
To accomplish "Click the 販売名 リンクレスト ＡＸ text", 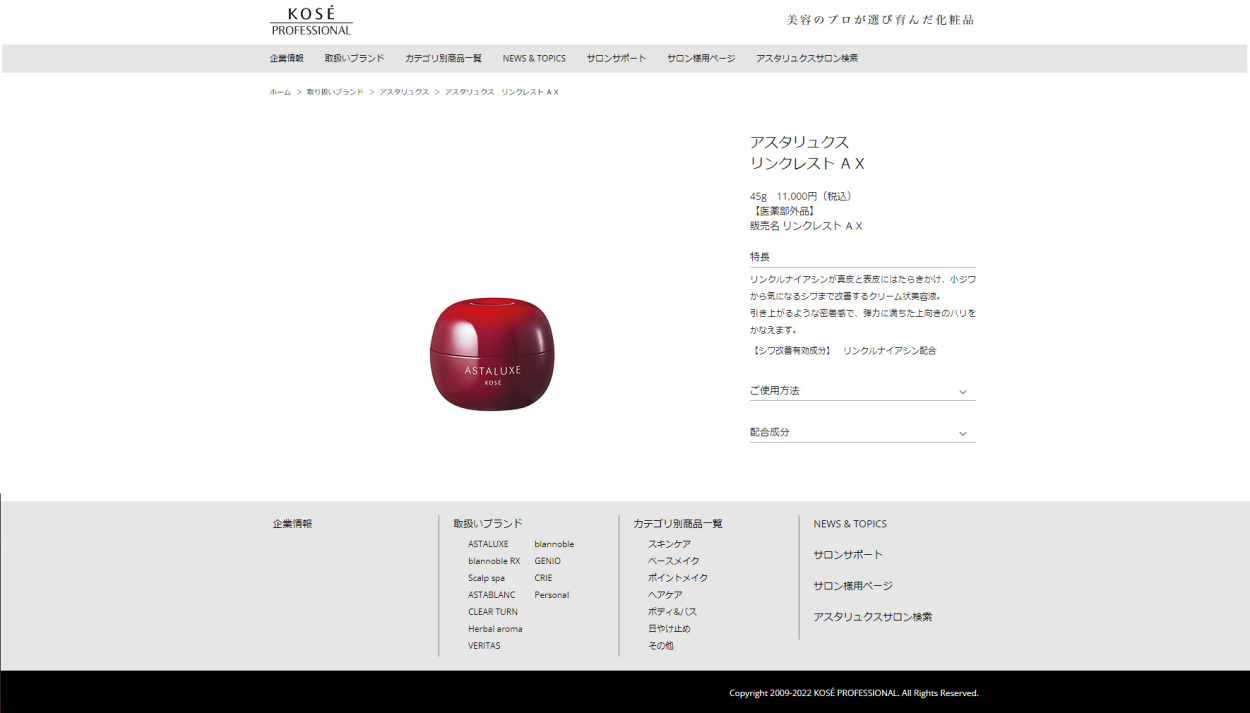I will (806, 226).
